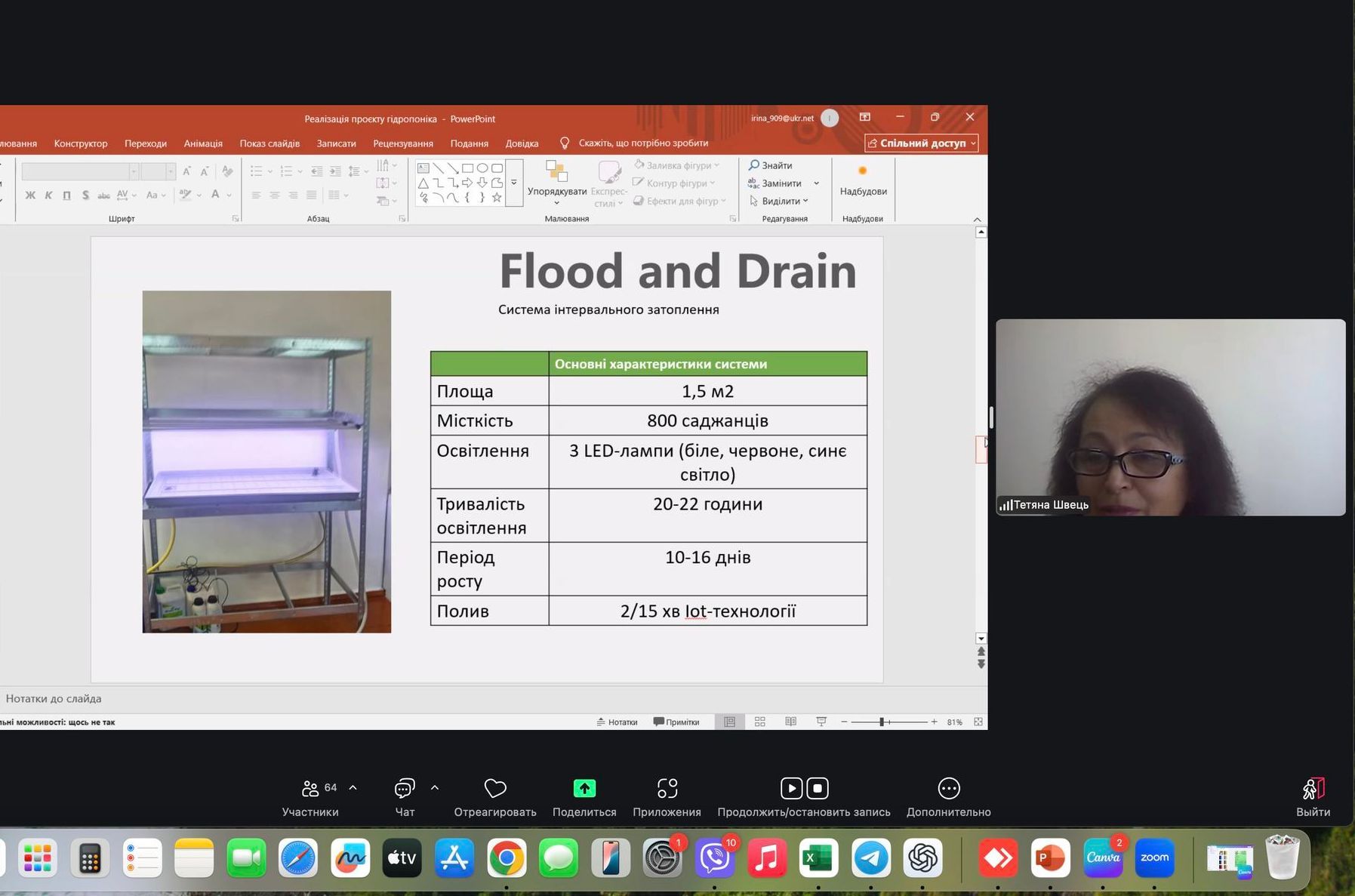The height and width of the screenshot is (896, 1355).
Task: Expand the chevron next to Участники
Action: coord(353,788)
